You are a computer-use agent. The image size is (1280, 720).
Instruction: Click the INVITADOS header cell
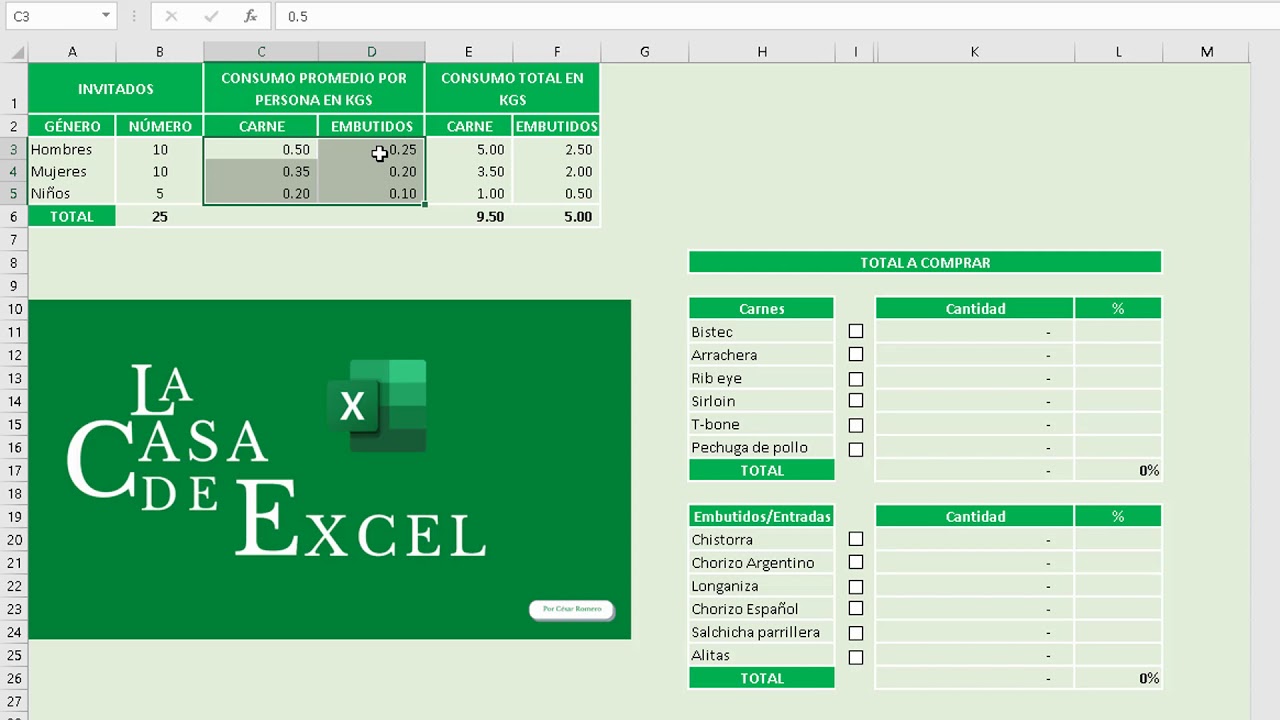116,88
